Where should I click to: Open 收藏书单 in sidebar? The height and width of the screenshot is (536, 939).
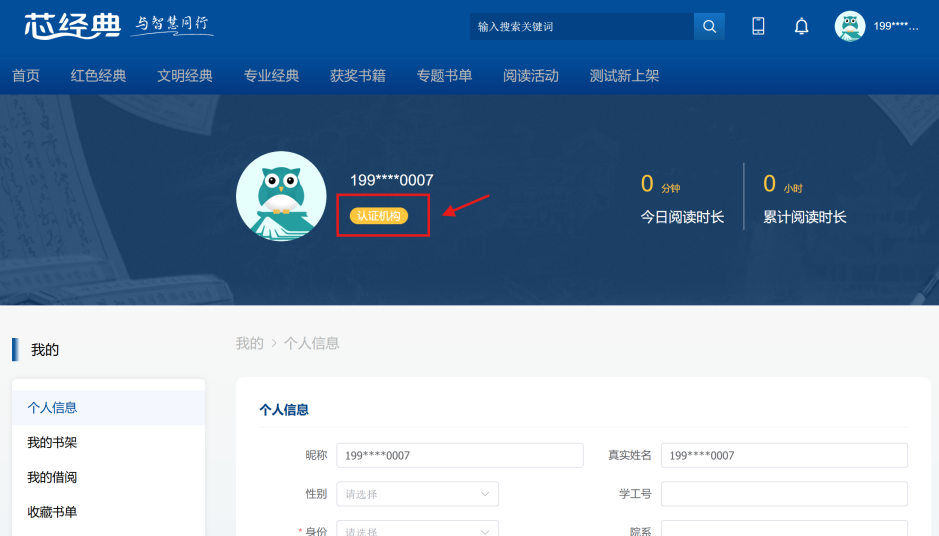52,513
